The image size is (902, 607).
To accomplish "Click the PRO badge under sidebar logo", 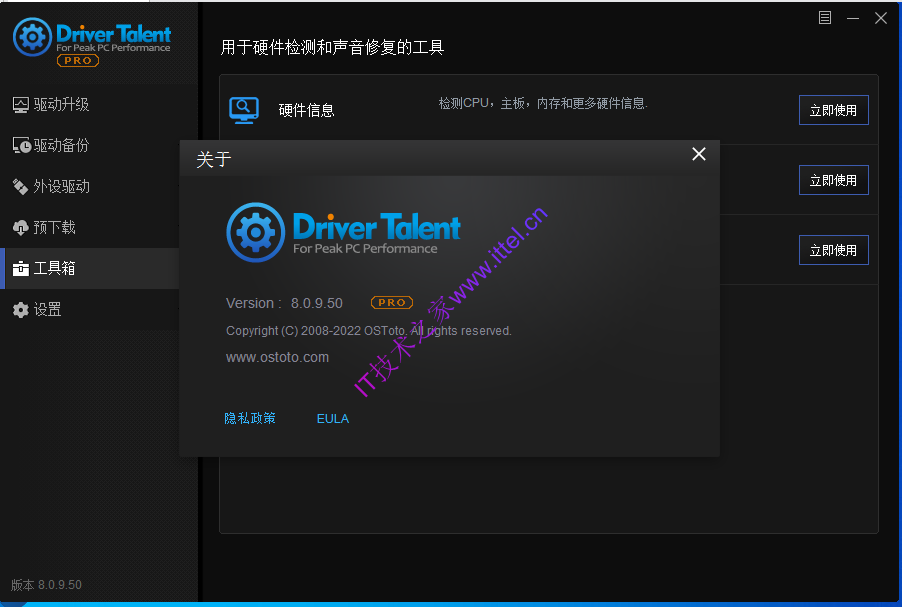I will tap(78, 60).
